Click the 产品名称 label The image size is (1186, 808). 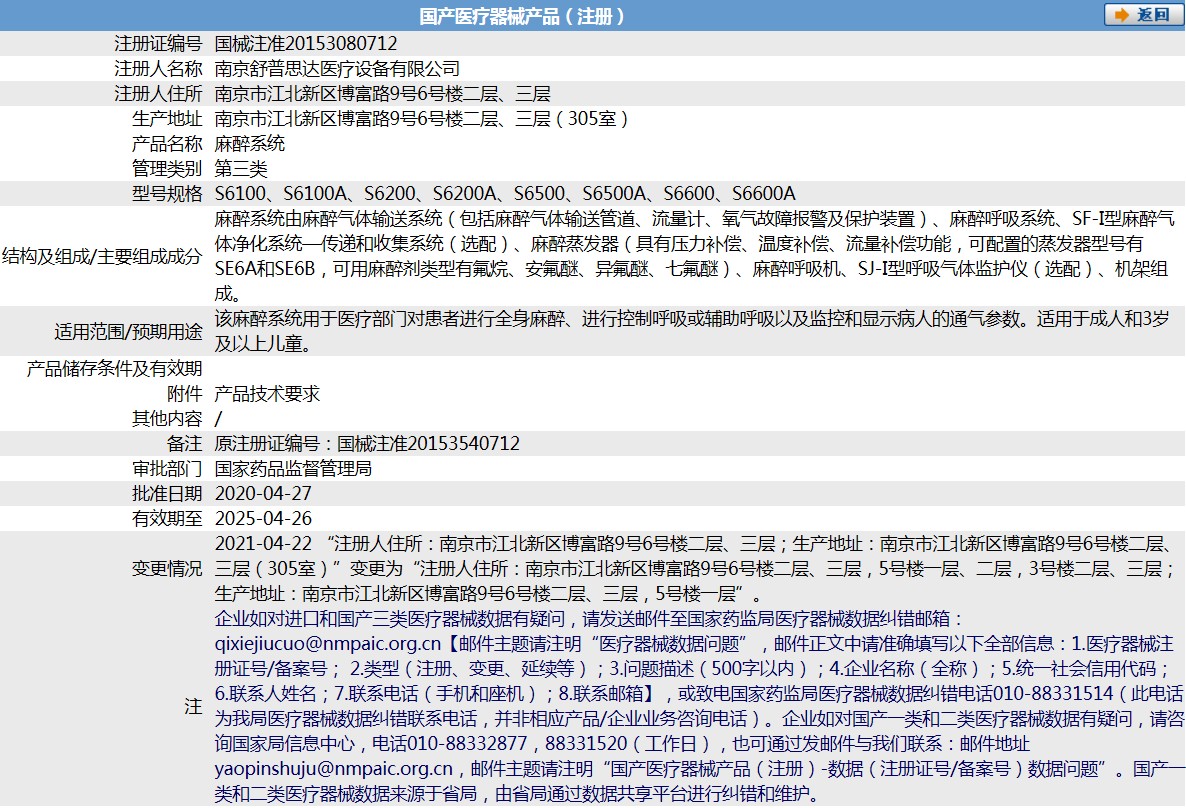tap(167, 144)
